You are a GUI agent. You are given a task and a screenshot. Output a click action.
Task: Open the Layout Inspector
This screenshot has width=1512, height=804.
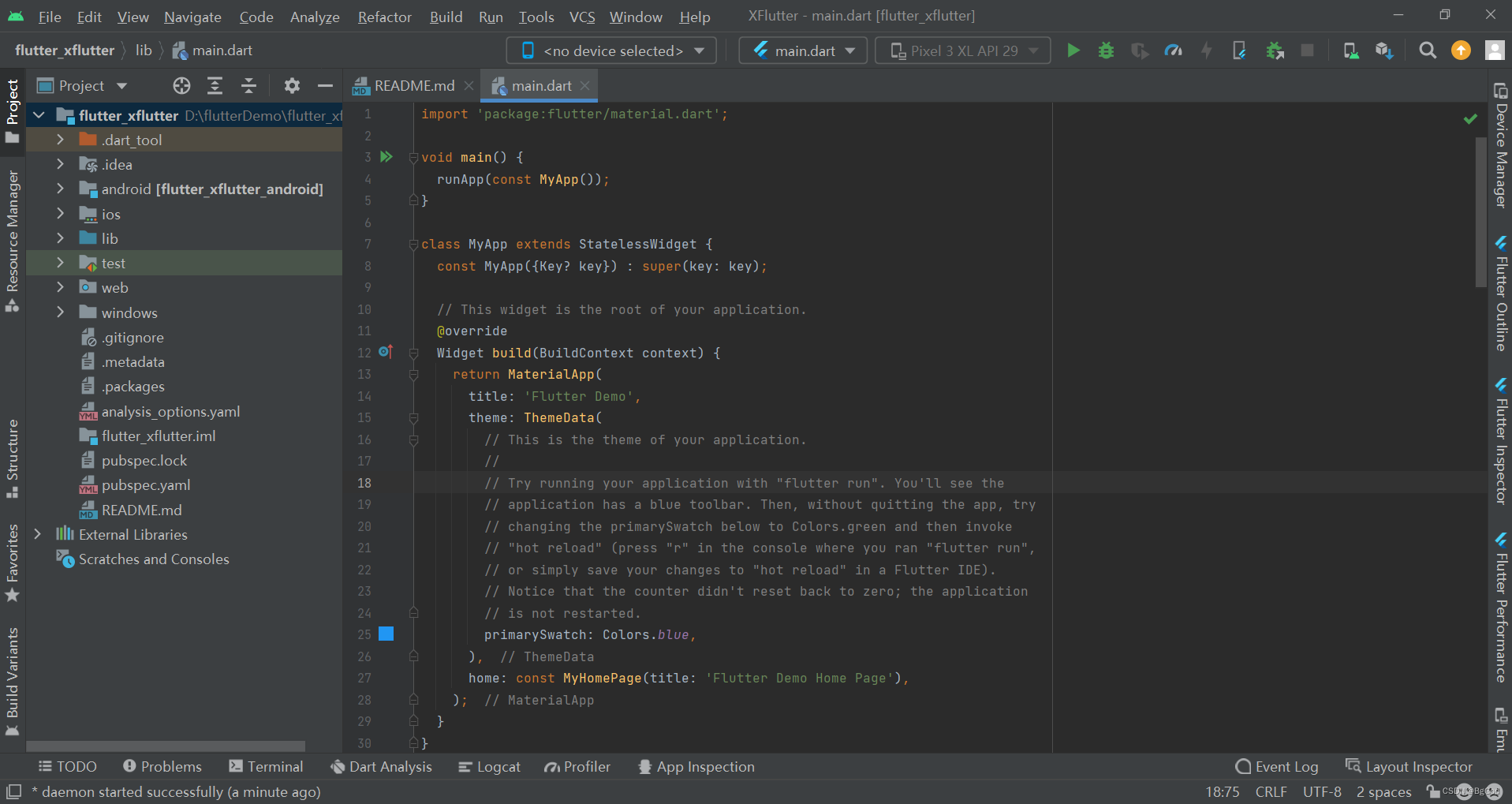point(1409,766)
